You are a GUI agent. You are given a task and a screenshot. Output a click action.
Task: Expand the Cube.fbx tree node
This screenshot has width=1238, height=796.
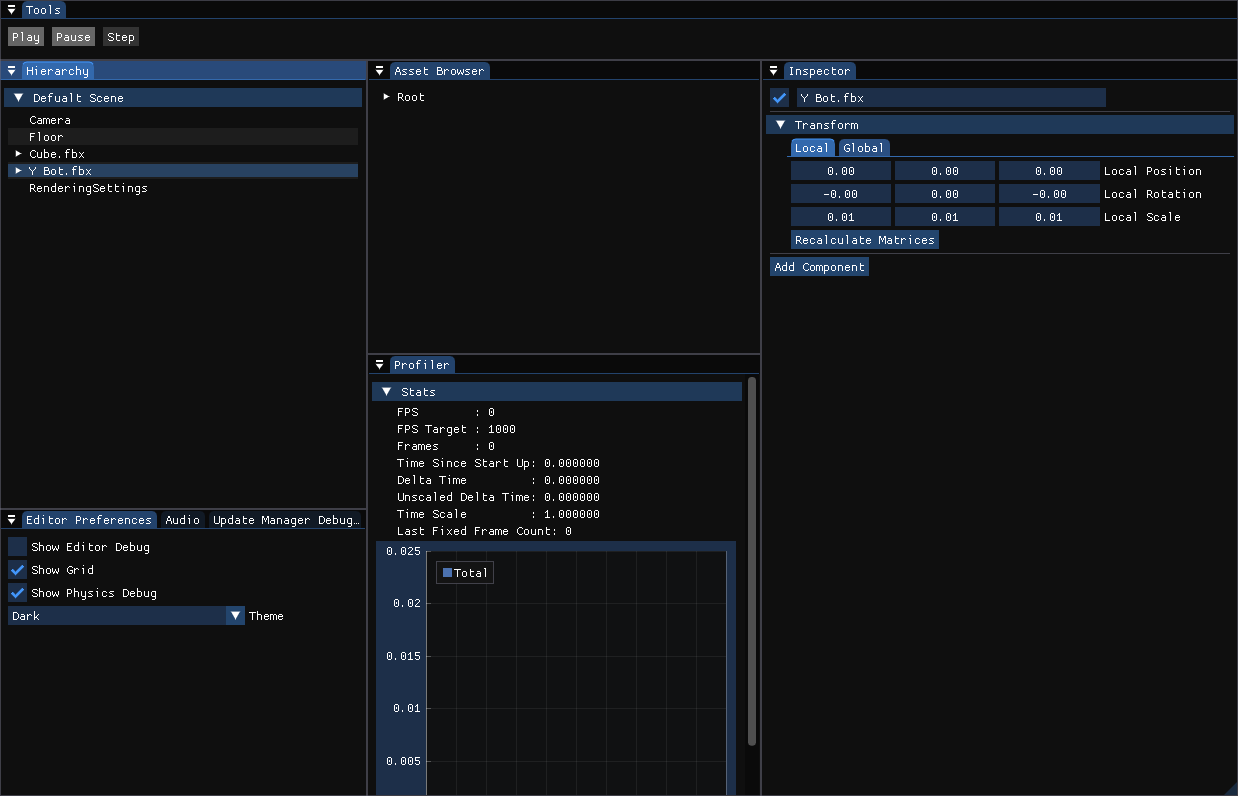(x=18, y=154)
